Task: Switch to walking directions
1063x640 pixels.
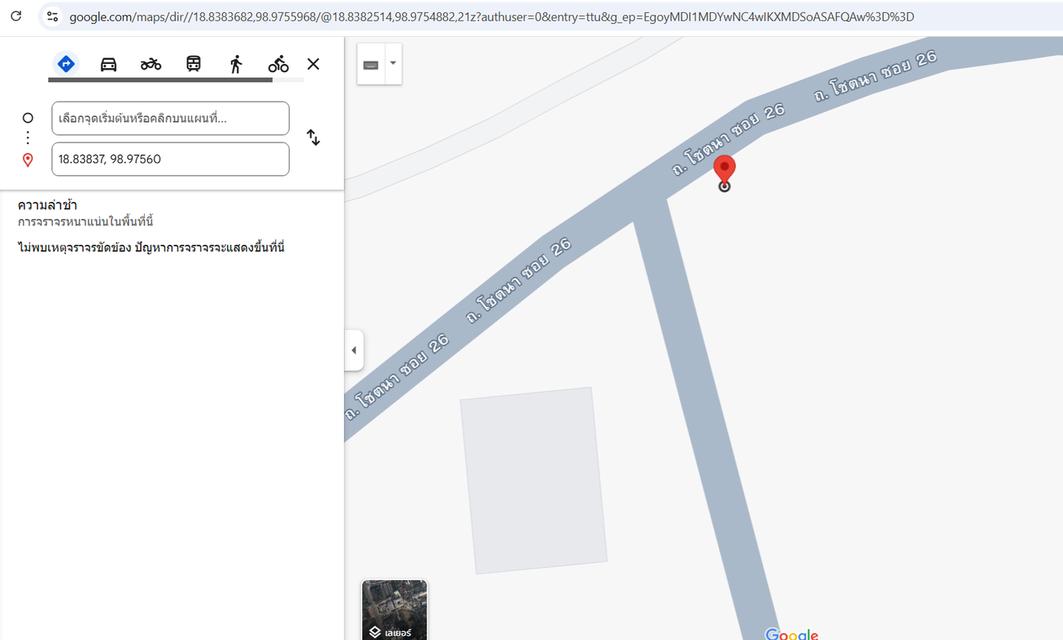Action: [x=236, y=64]
